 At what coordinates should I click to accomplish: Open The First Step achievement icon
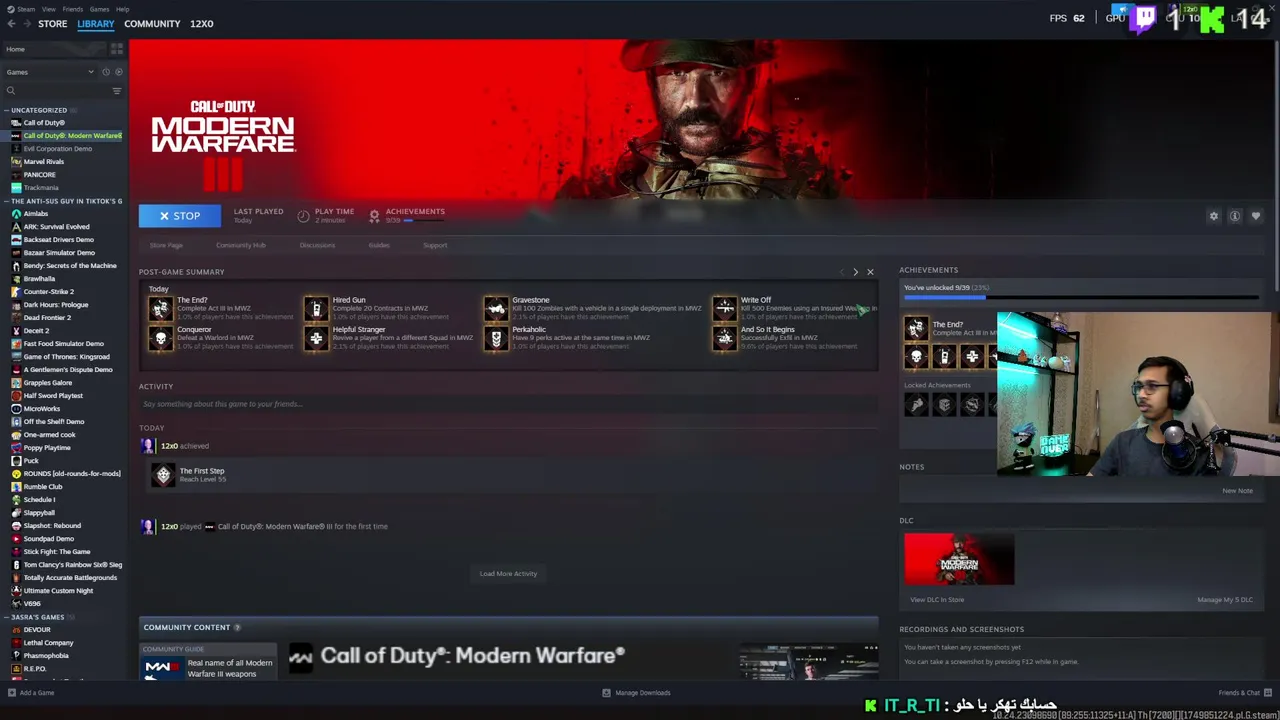163,475
